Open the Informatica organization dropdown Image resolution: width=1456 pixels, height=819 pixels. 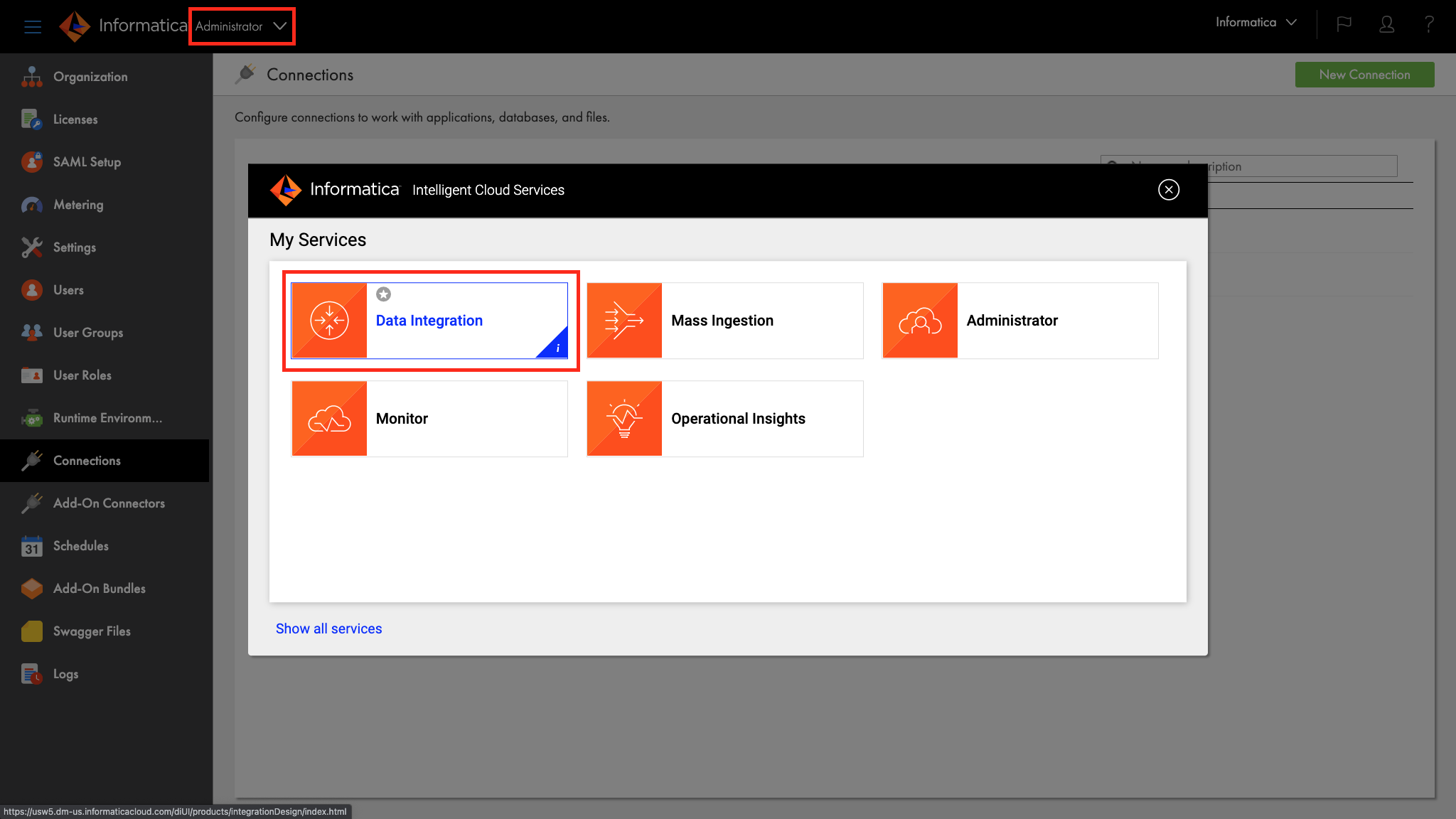tap(1256, 23)
